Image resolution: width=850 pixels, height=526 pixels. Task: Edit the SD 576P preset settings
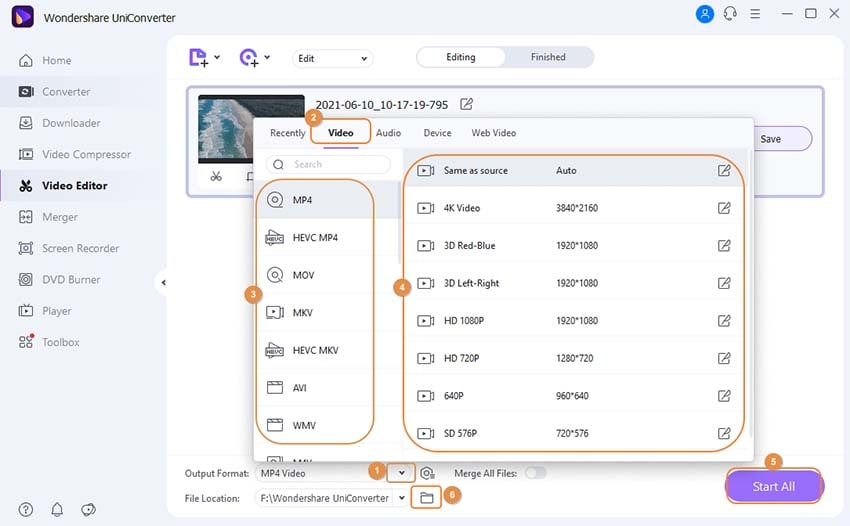(724, 433)
